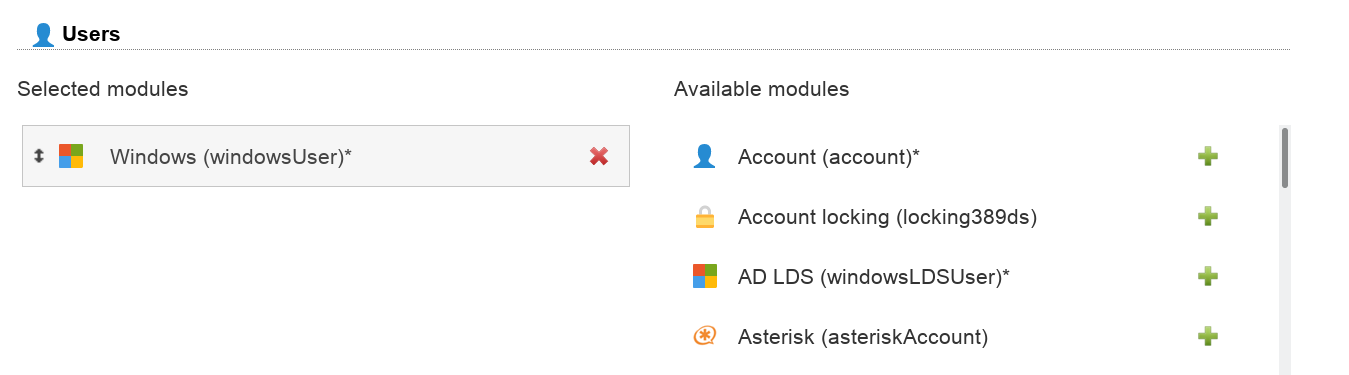Click the blue person icon beside Account

tap(705, 156)
